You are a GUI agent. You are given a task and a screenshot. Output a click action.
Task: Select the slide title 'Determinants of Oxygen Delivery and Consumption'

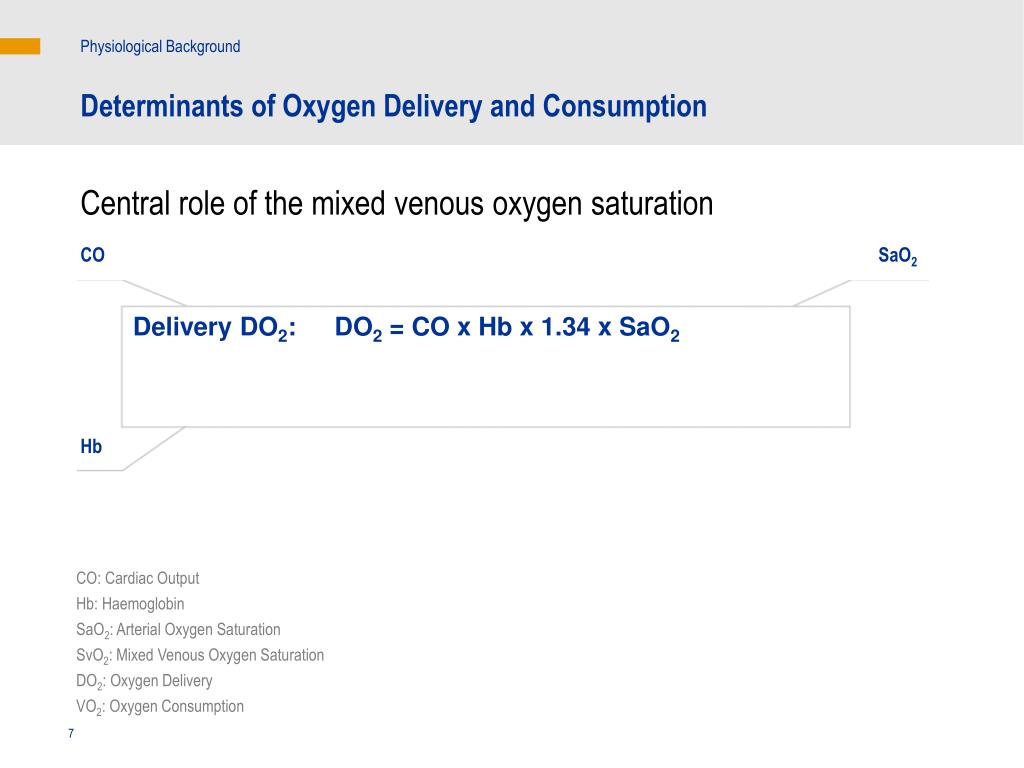(x=393, y=106)
